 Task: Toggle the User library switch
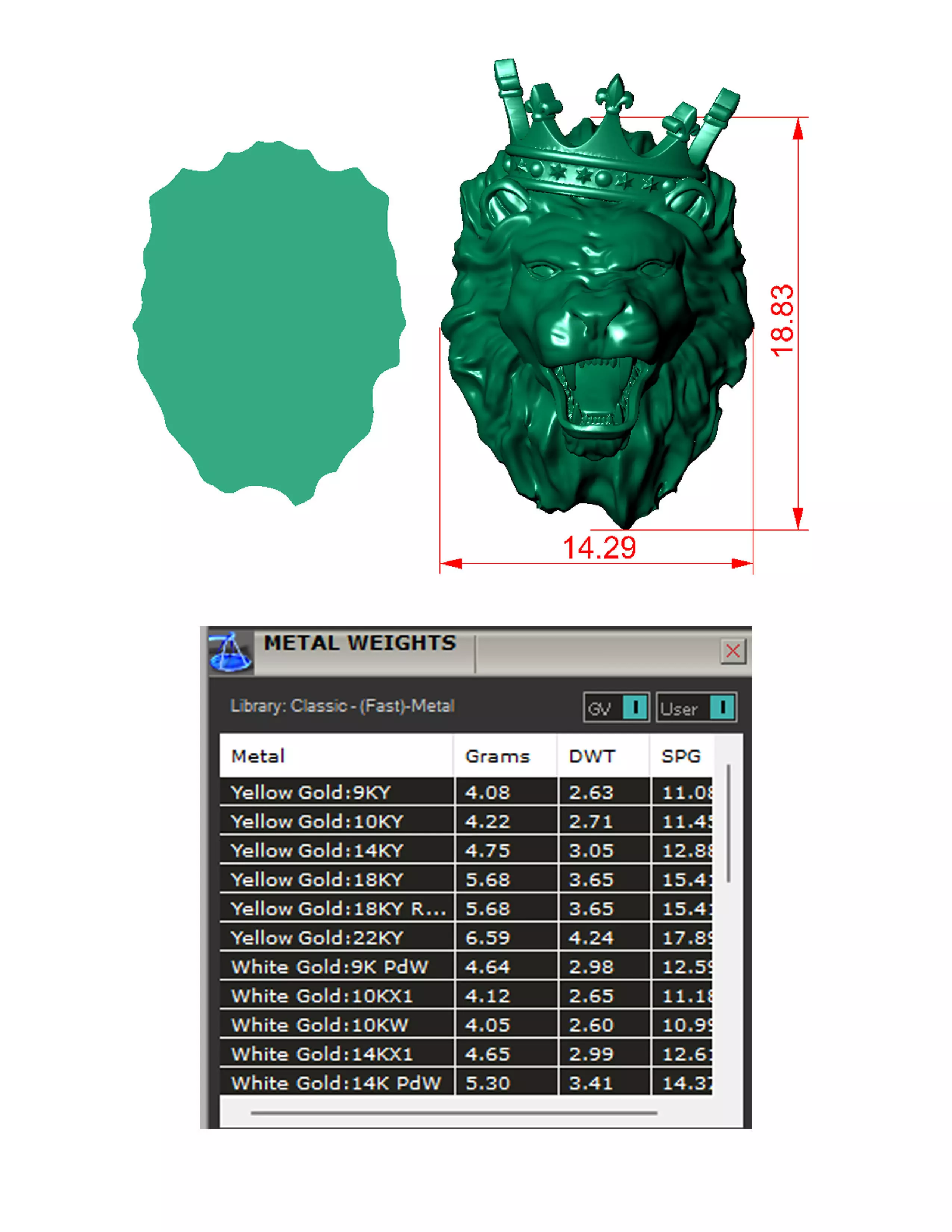coord(697,707)
